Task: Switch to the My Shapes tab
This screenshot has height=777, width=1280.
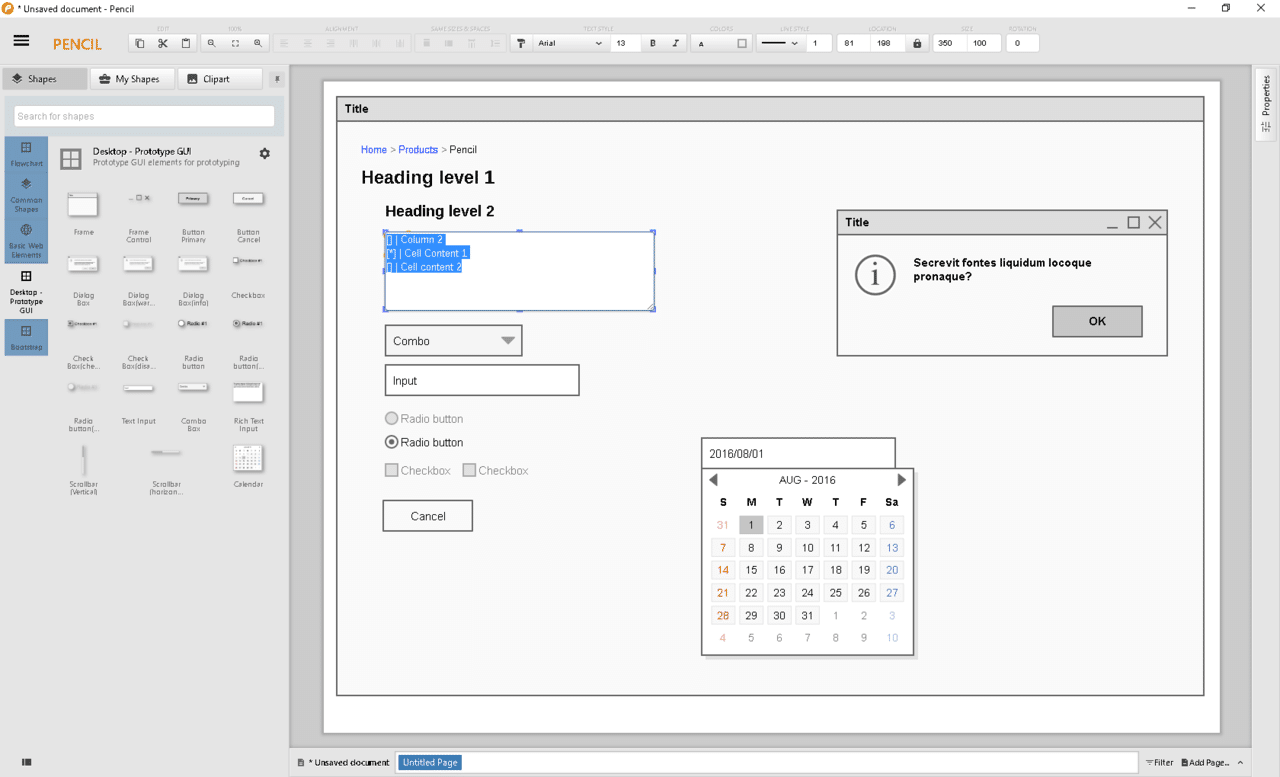Action: pos(132,78)
